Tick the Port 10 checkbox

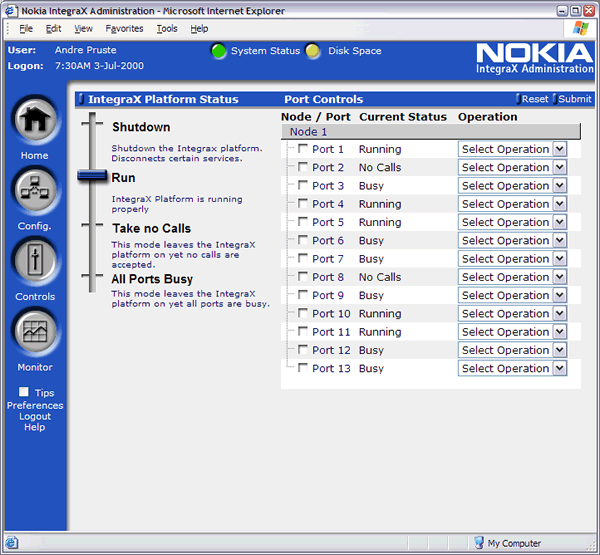pyautogui.click(x=303, y=313)
